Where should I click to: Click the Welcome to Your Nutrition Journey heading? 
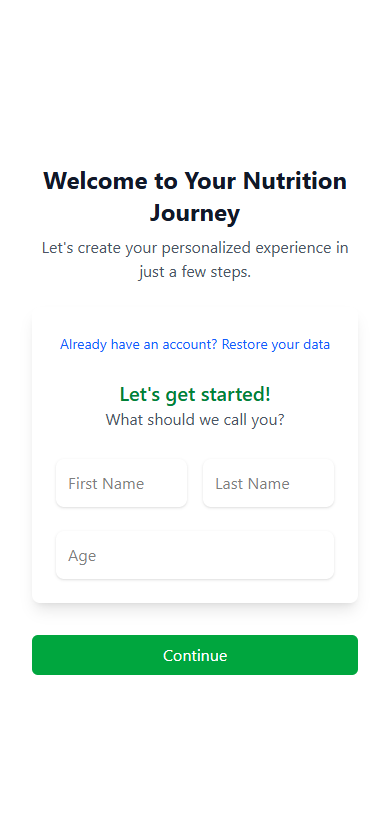point(195,196)
